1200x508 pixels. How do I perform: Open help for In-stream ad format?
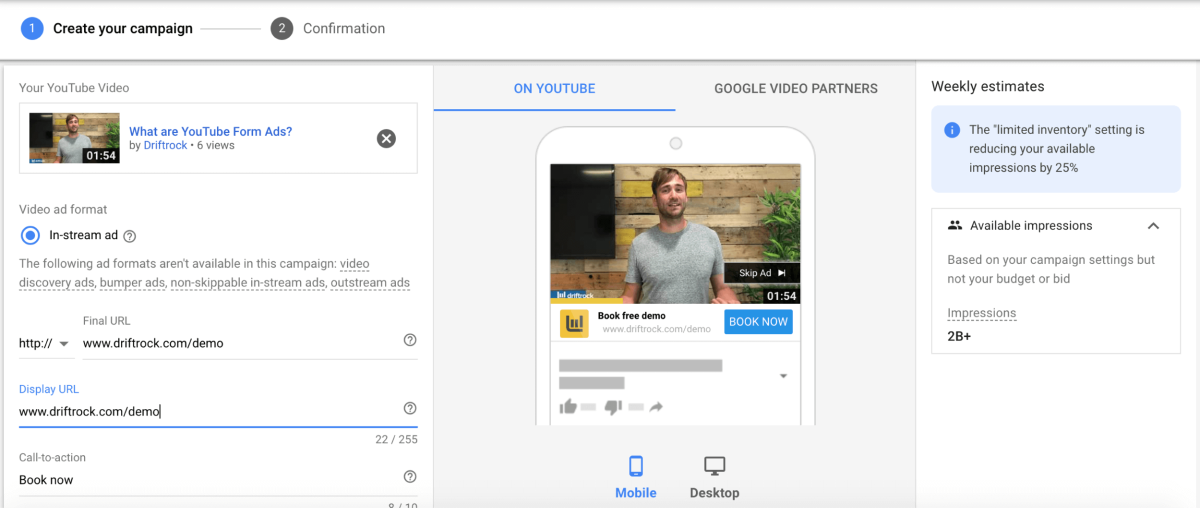click(x=129, y=236)
